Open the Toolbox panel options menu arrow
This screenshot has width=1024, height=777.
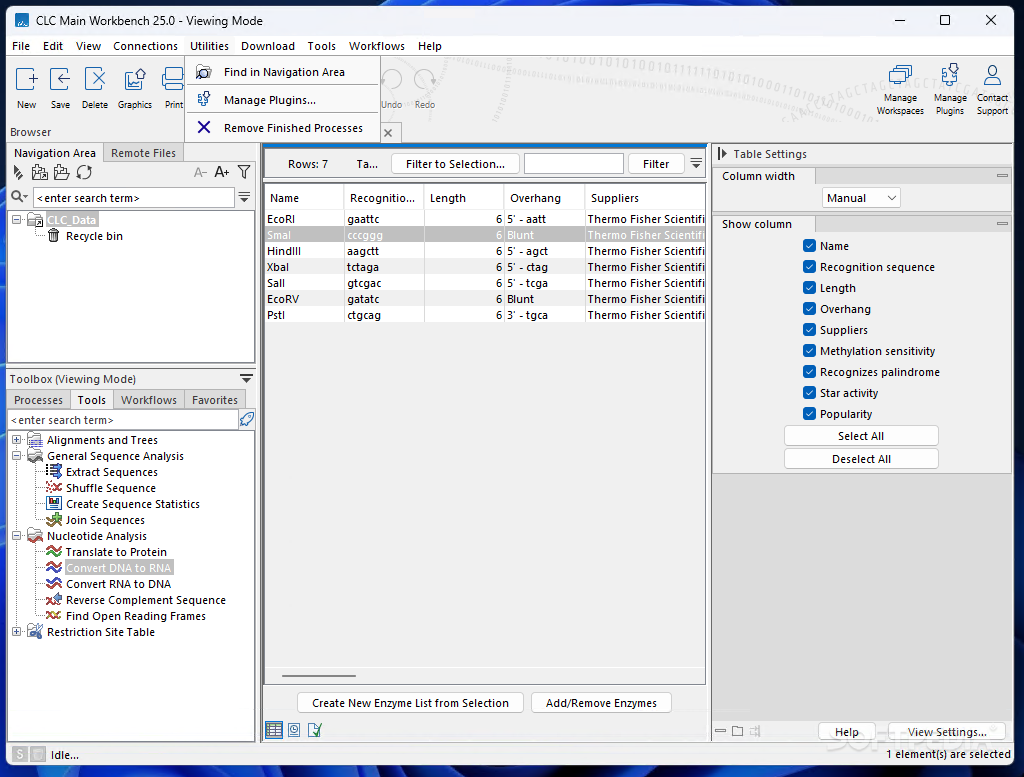tap(246, 379)
